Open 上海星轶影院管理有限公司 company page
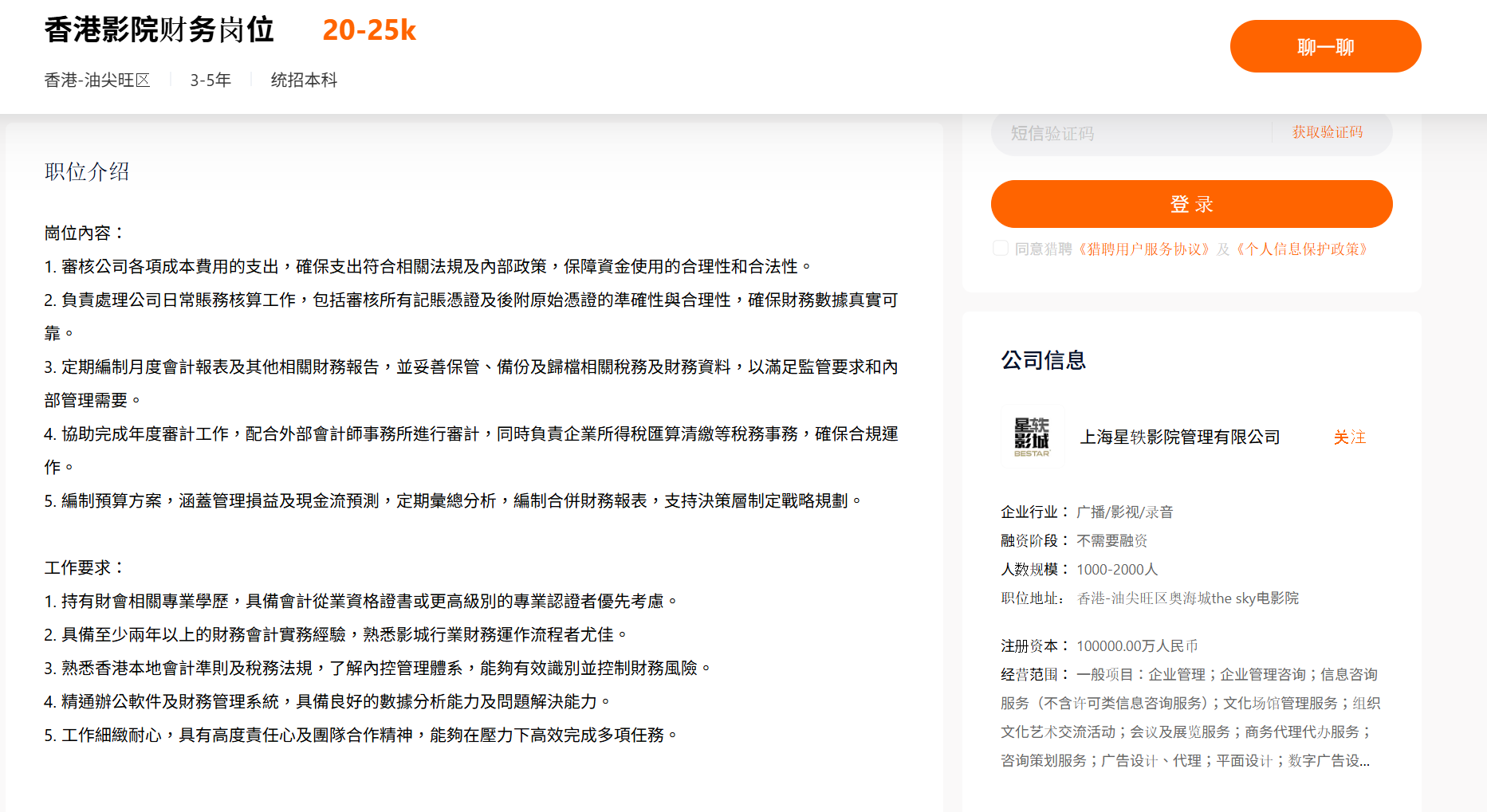The height and width of the screenshot is (812, 1487). point(1179,437)
